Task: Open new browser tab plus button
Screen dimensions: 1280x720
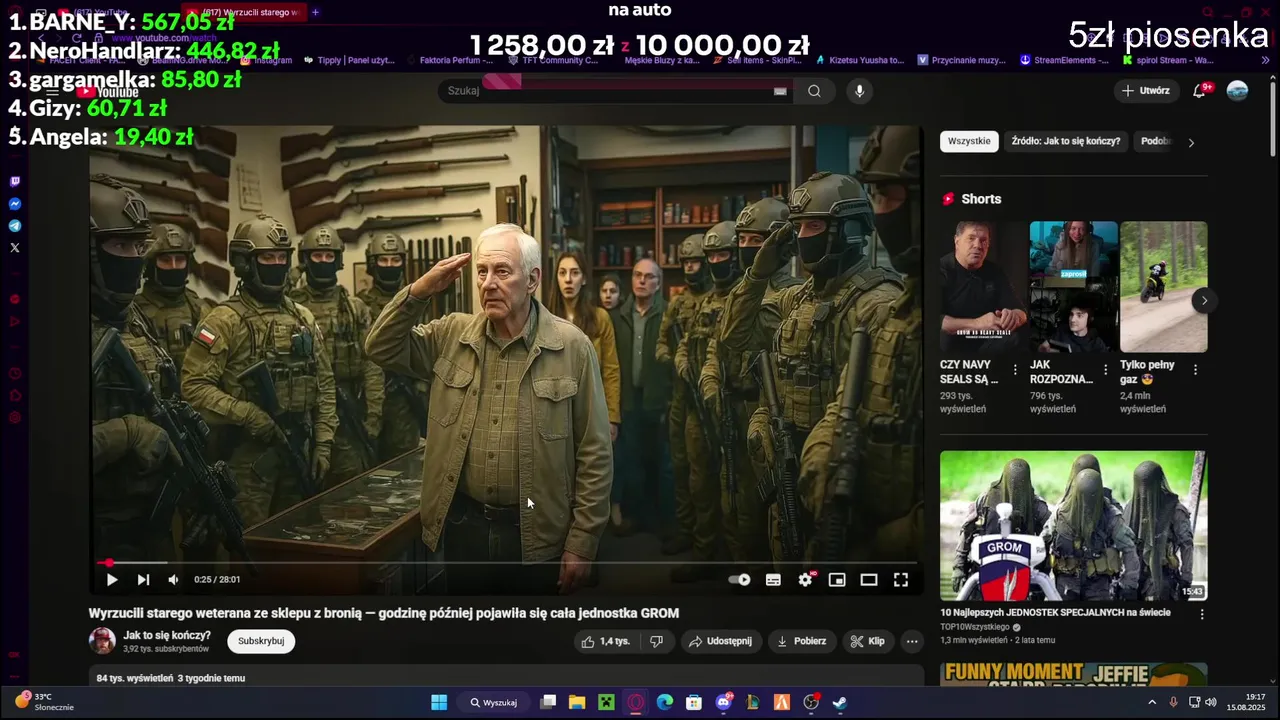Action: pyautogui.click(x=315, y=12)
